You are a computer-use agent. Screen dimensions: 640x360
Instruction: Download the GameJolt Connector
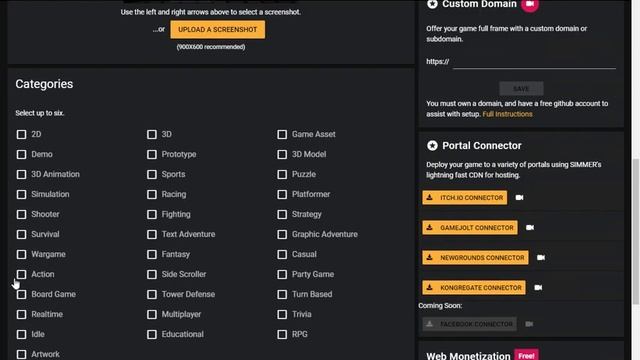click(470, 228)
